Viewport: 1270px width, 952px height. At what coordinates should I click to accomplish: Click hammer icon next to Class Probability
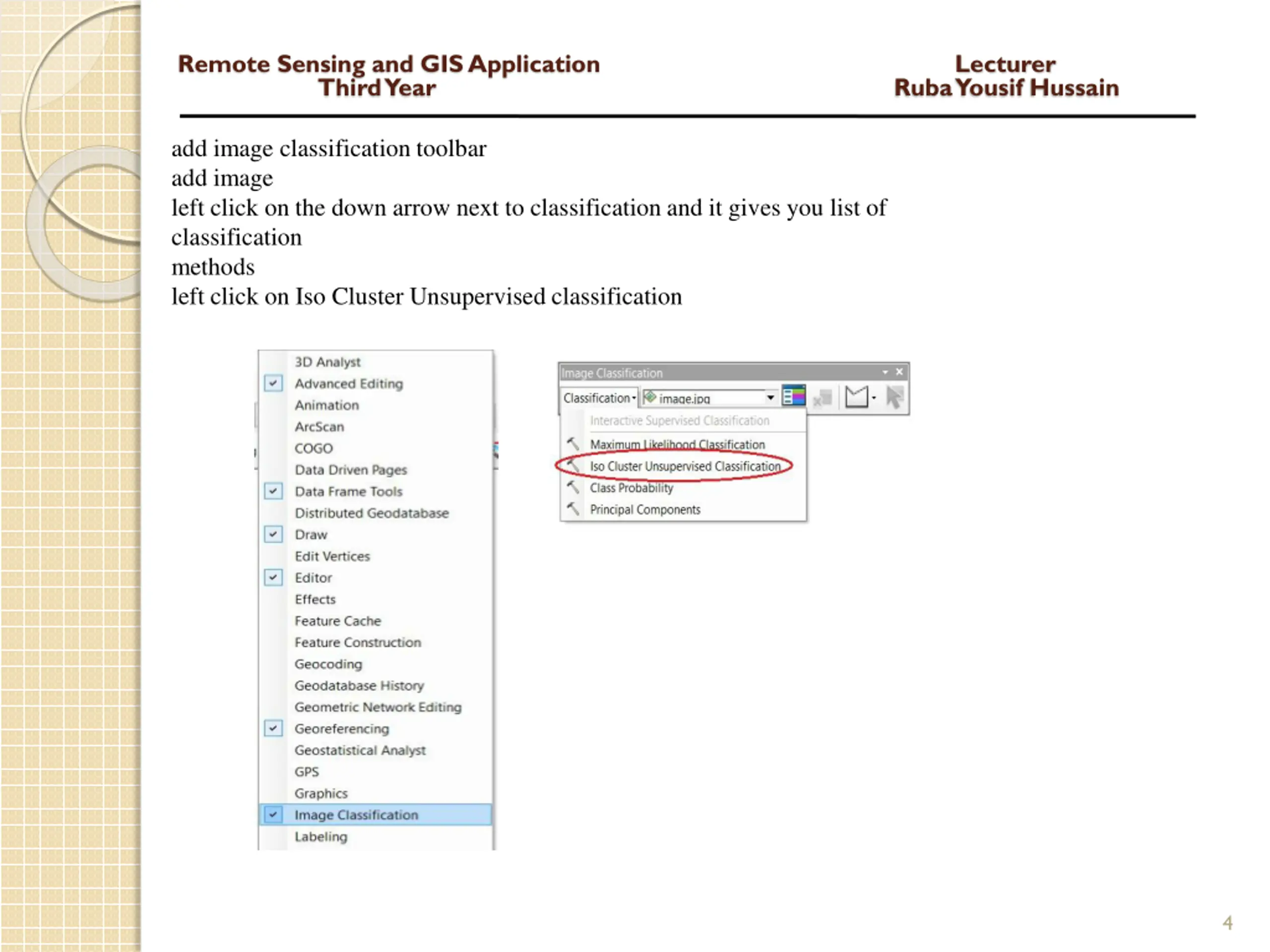pos(573,487)
